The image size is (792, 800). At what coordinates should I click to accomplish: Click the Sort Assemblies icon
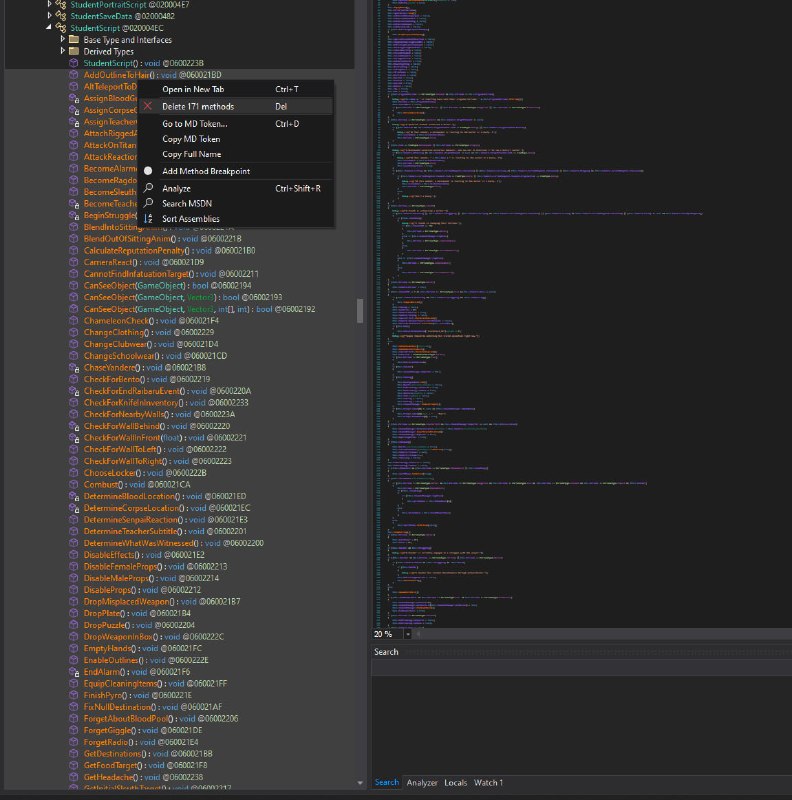pyautogui.click(x=148, y=219)
